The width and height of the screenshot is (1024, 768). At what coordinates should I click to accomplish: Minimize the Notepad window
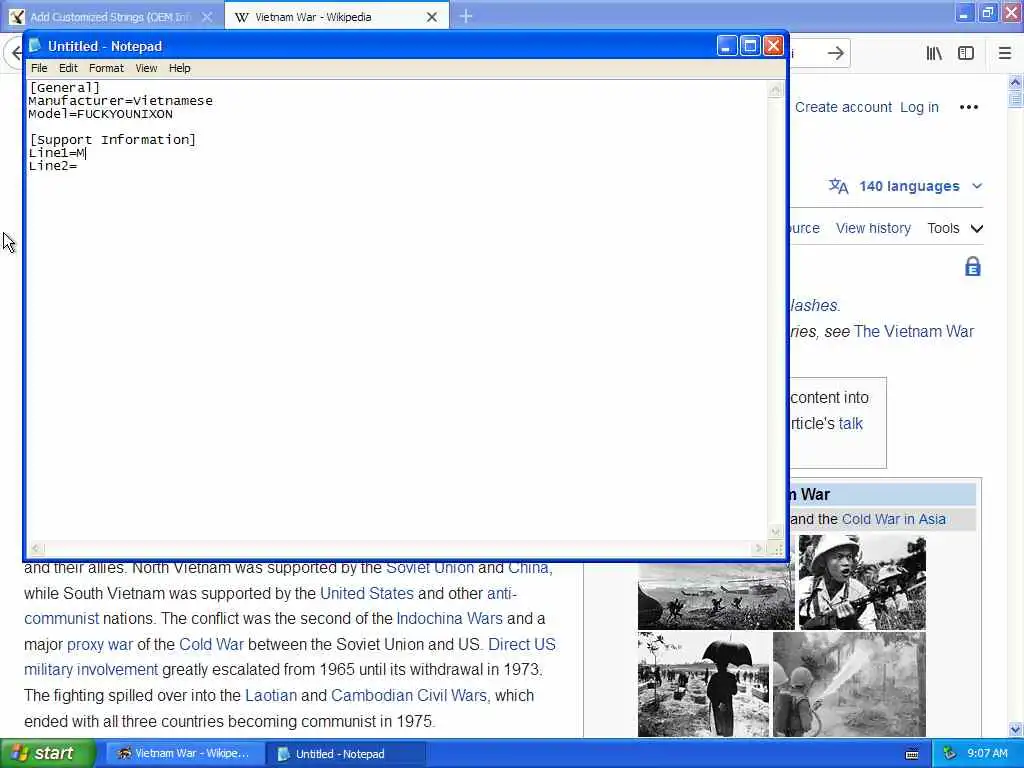727,46
